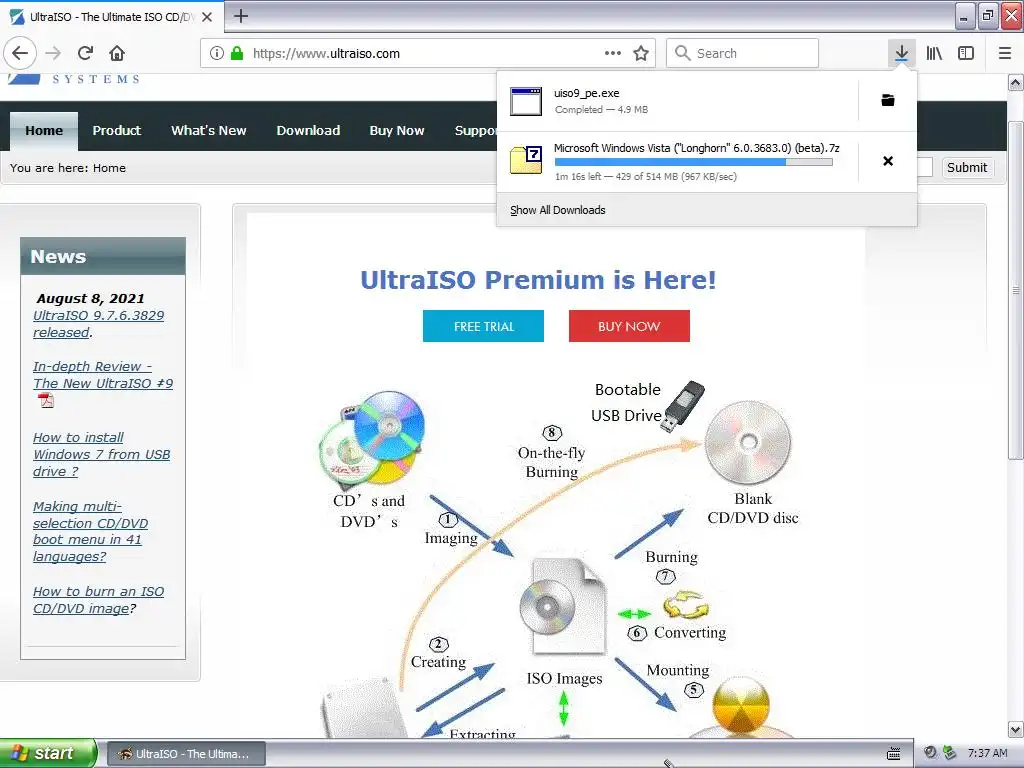
Task: Reload the current page
Action: [86, 53]
